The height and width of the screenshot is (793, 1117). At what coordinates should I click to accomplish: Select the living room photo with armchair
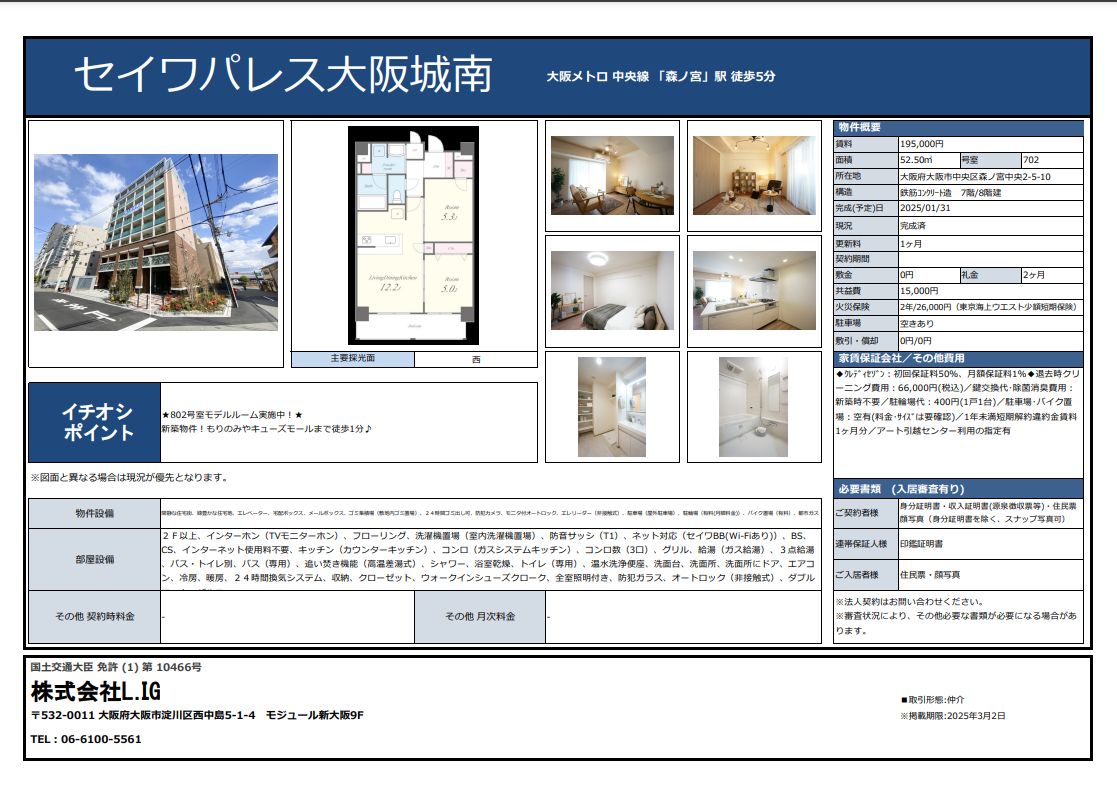pos(612,176)
